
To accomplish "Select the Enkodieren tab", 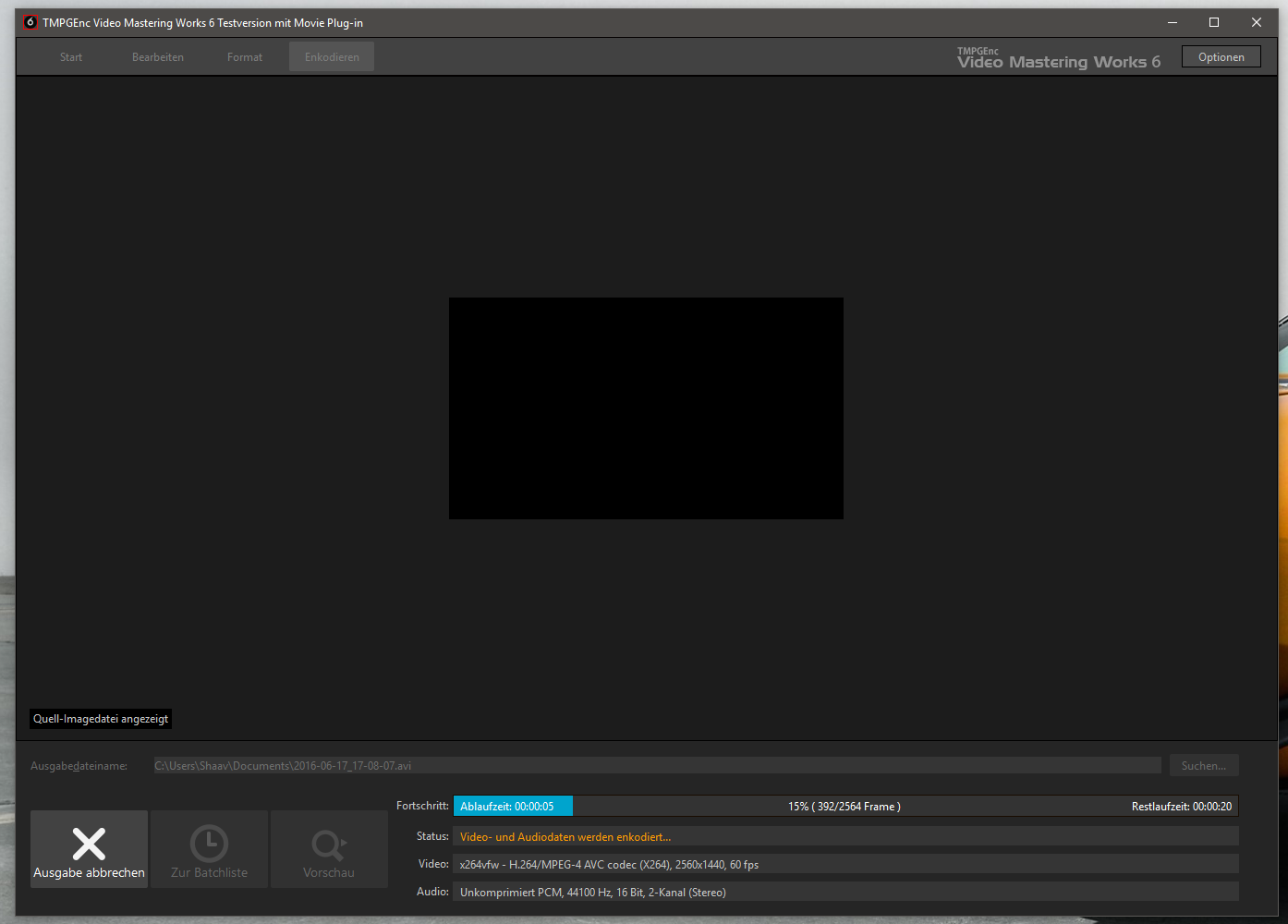I will click(332, 57).
